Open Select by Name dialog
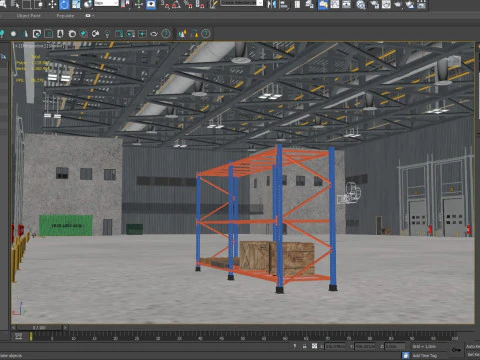The height and width of the screenshot is (360, 480). pyautogui.click(x=15, y=4)
